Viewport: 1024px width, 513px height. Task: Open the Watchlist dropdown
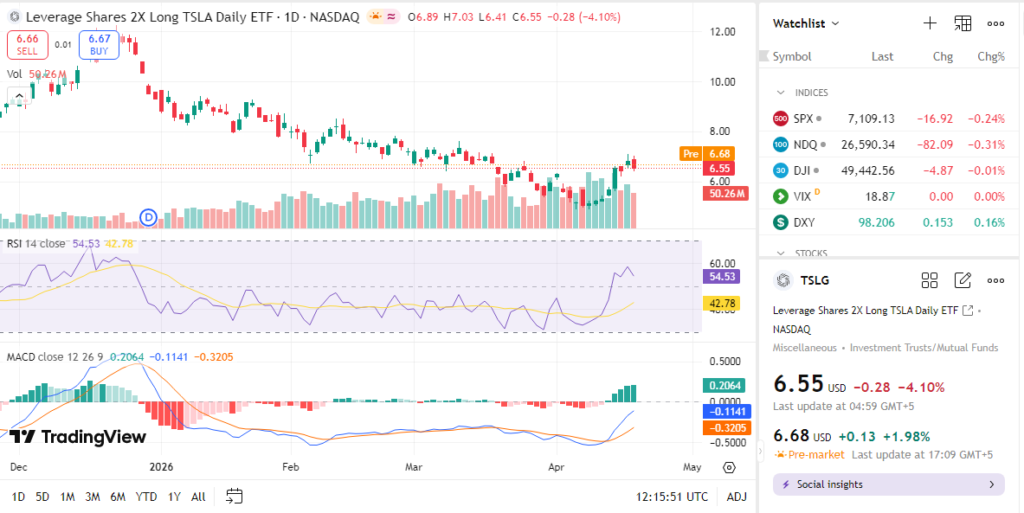coord(806,23)
